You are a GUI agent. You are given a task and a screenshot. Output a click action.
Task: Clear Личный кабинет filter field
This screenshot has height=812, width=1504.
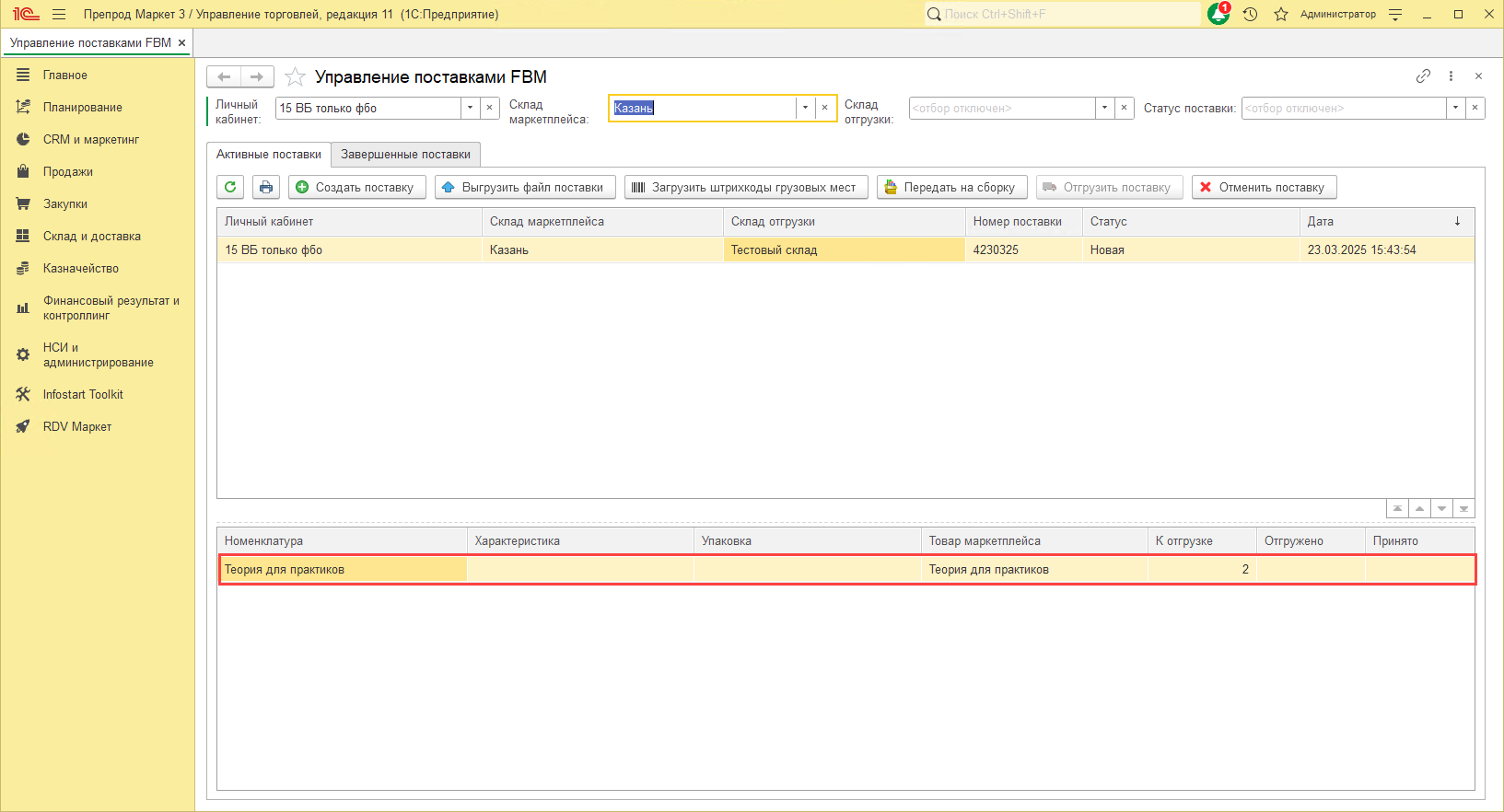[490, 108]
